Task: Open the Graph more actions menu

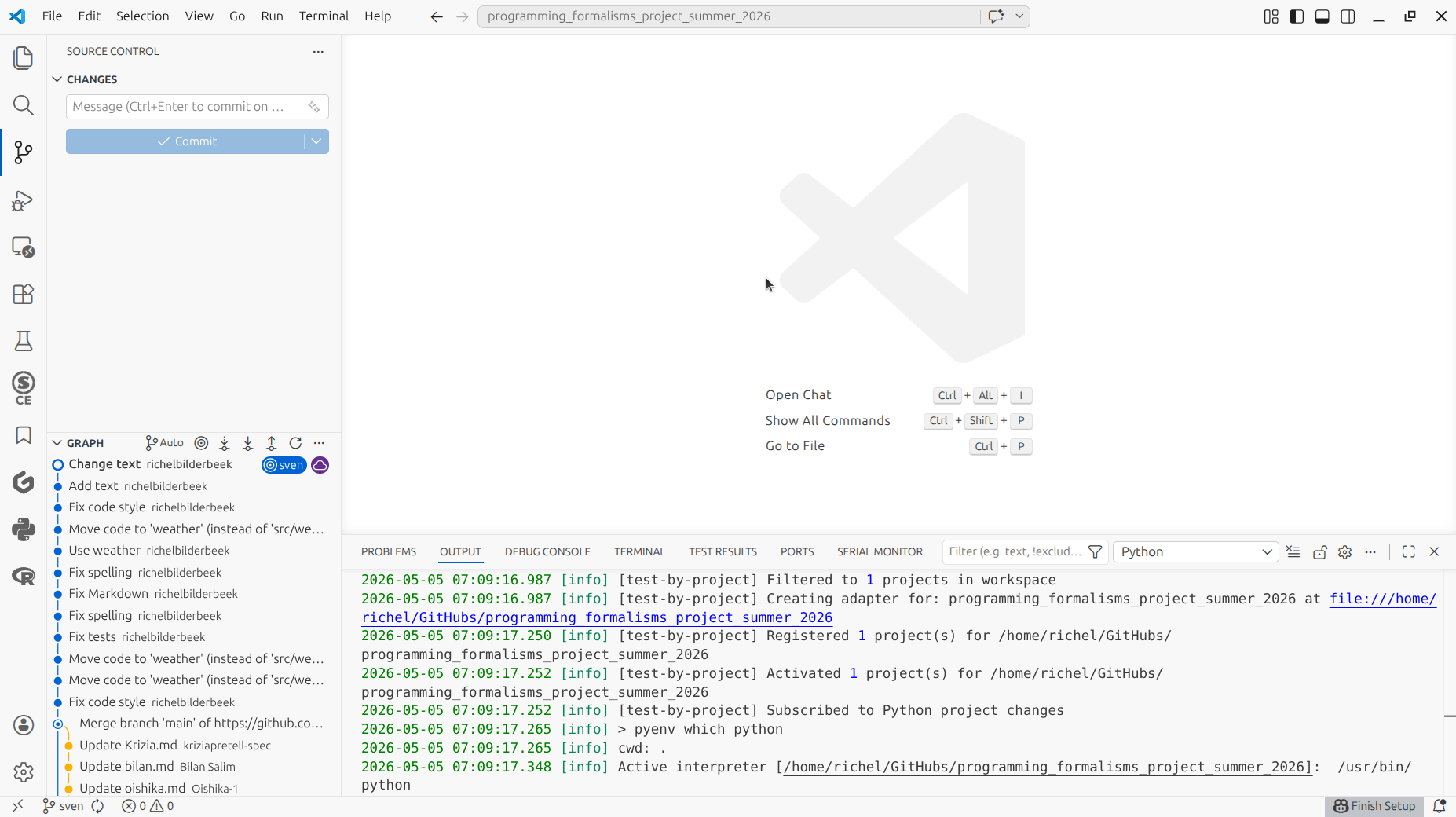Action: 319,443
